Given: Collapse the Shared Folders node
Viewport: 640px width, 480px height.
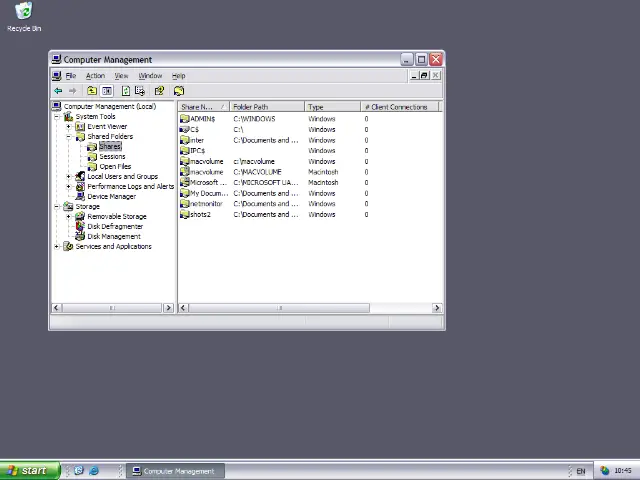Looking at the screenshot, I should 69,137.
